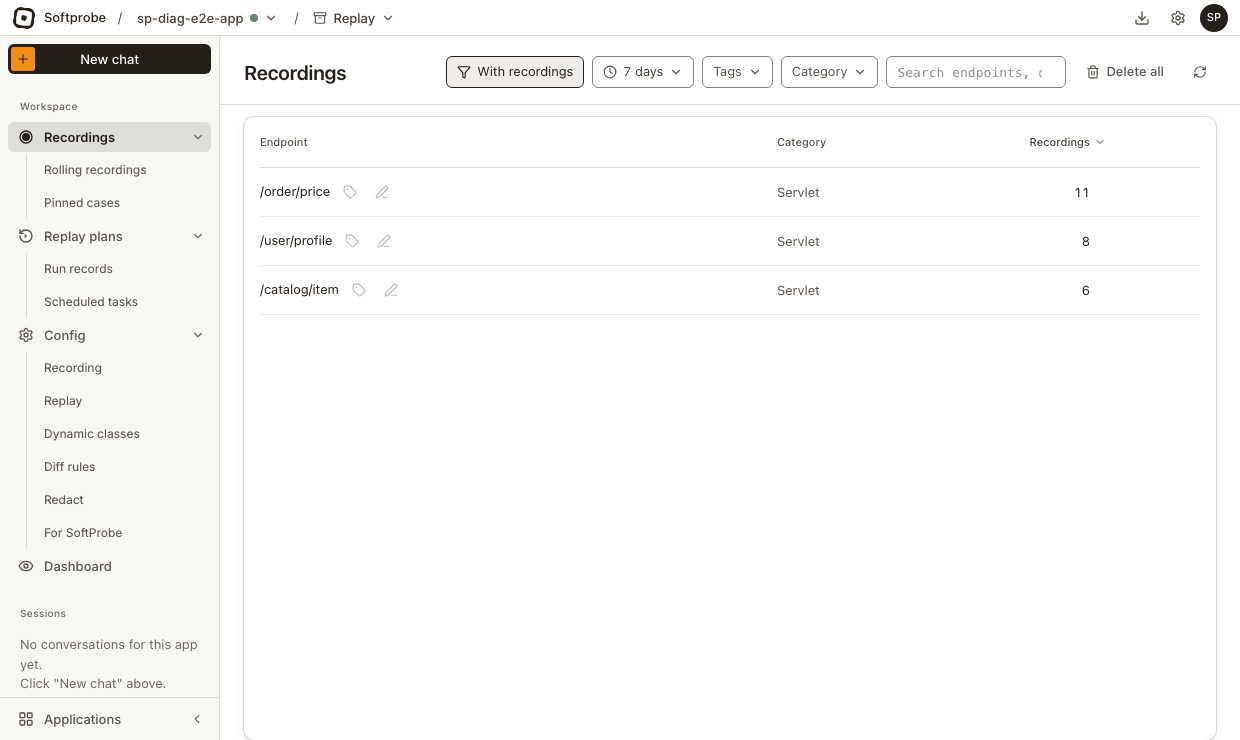Click the download icon in top bar

click(x=1142, y=18)
